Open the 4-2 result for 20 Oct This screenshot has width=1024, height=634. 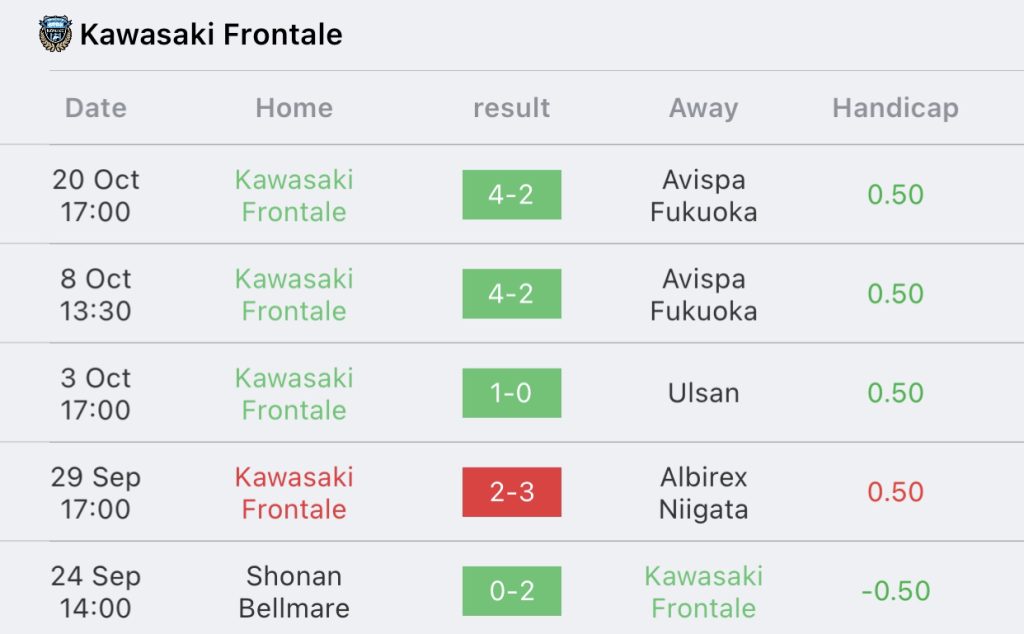pyautogui.click(x=511, y=195)
